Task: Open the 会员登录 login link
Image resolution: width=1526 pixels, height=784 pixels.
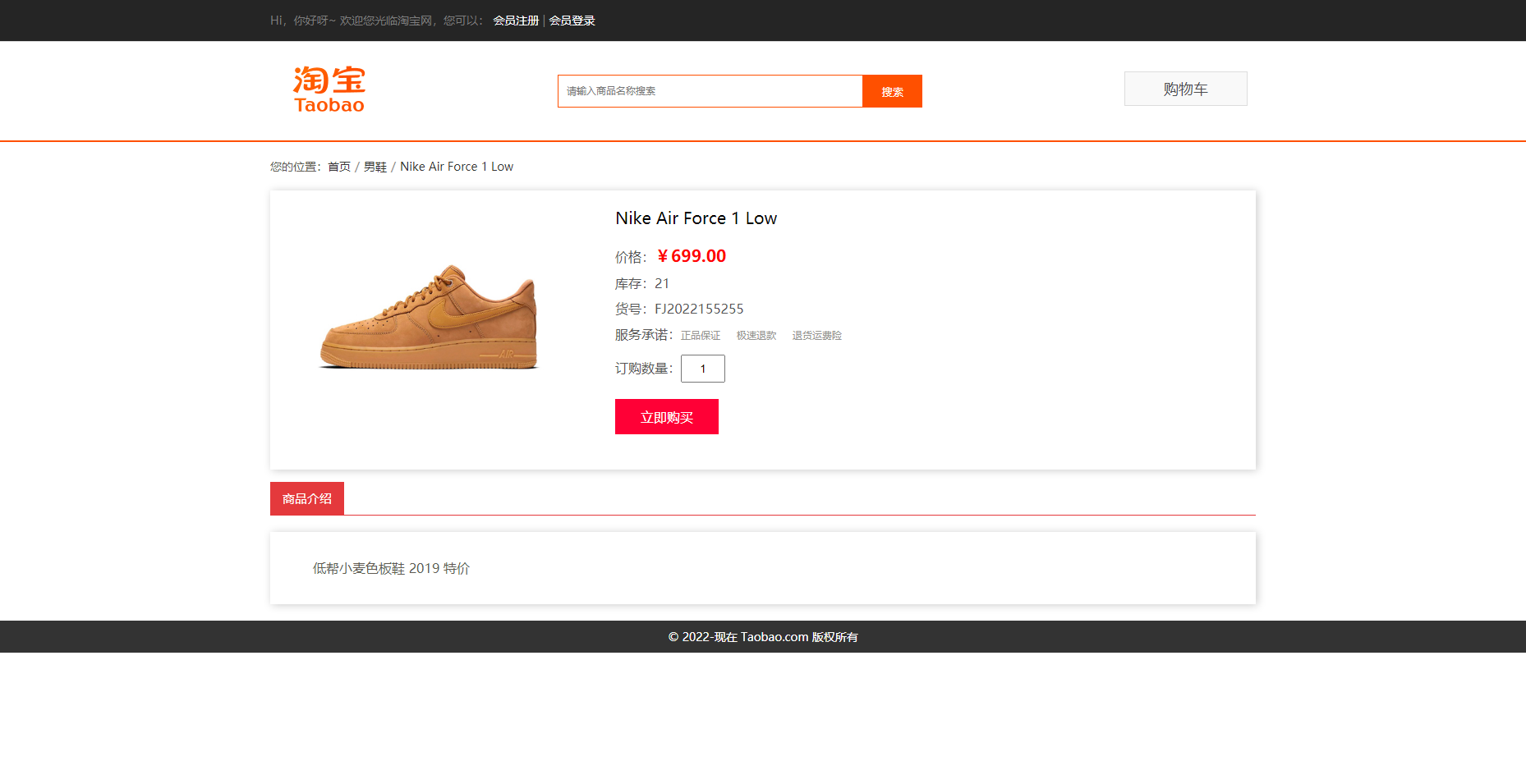Action: [x=572, y=21]
